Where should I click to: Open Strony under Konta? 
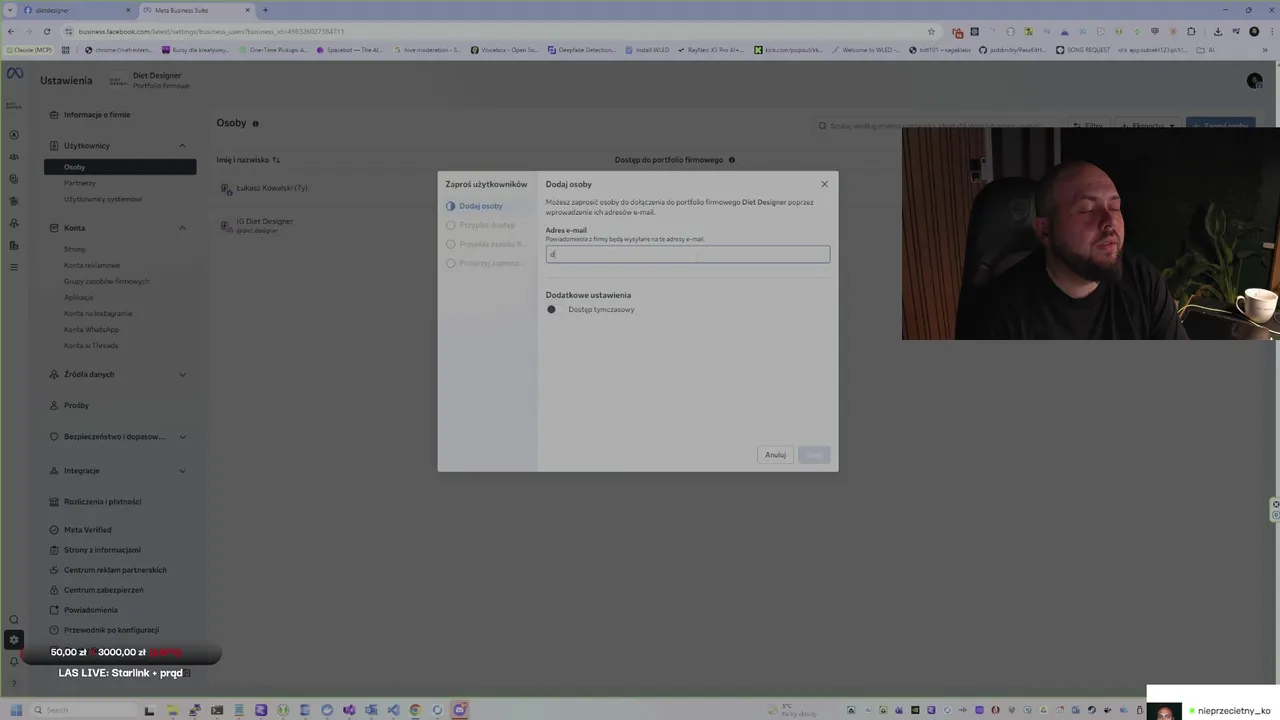[75, 249]
